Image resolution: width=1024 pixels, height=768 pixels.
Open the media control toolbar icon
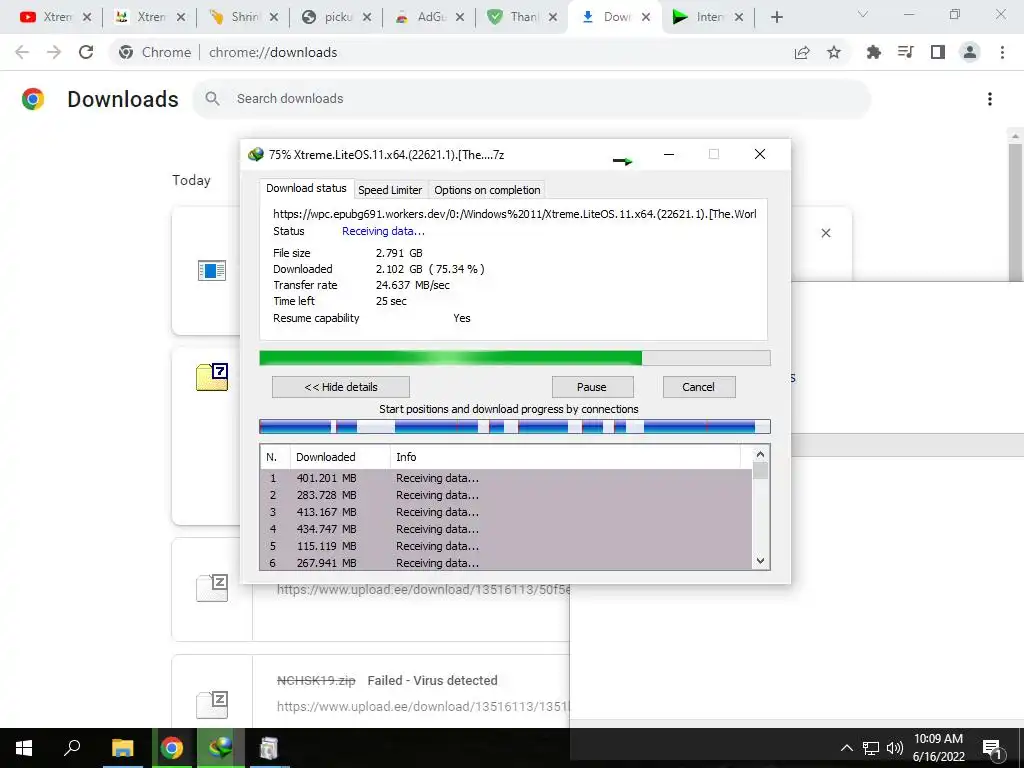(905, 52)
